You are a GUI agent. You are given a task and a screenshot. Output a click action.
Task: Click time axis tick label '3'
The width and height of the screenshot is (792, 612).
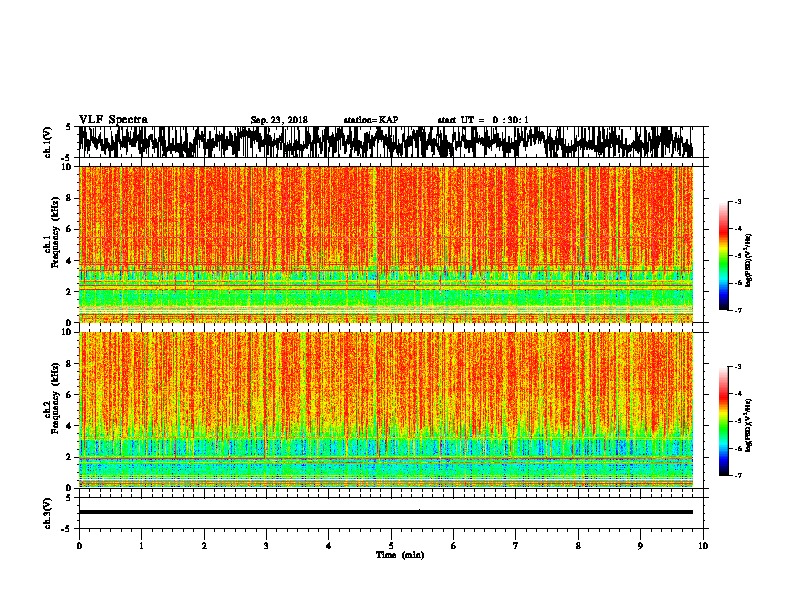click(266, 546)
